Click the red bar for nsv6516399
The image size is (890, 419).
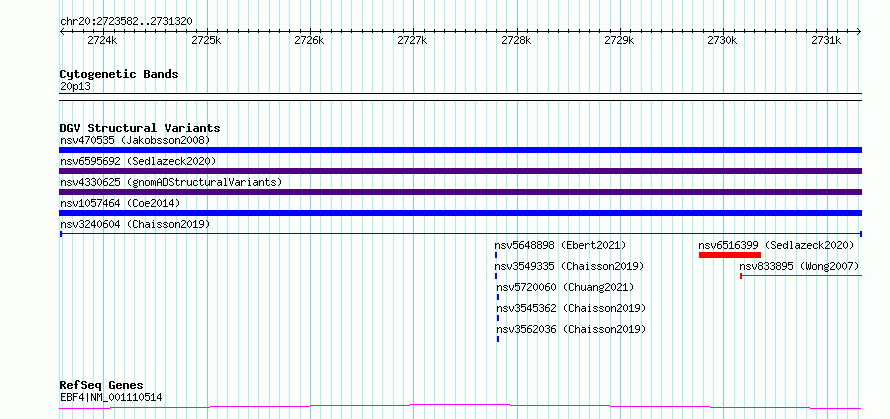point(729,255)
